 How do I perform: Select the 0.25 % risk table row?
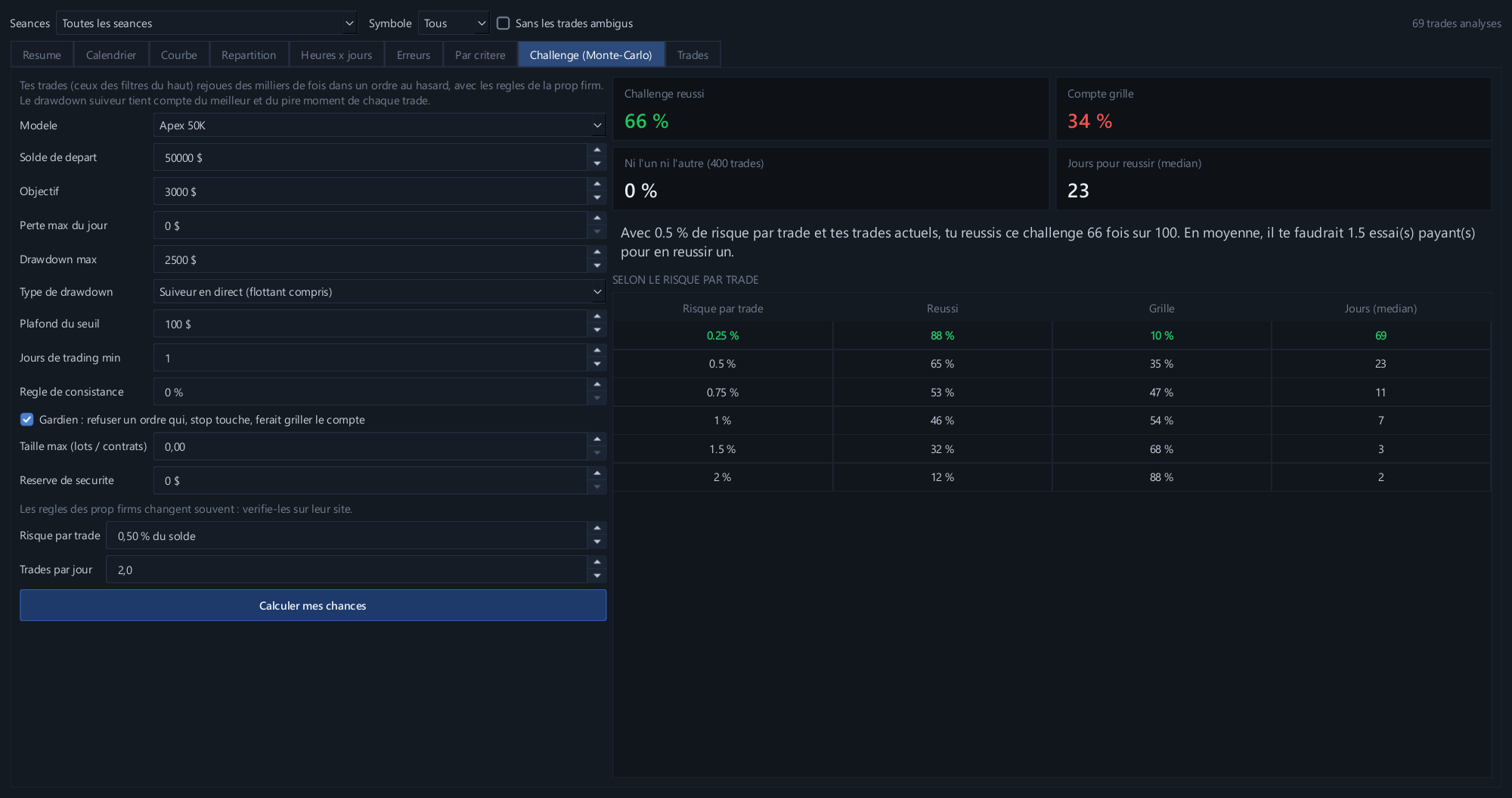1052,336
